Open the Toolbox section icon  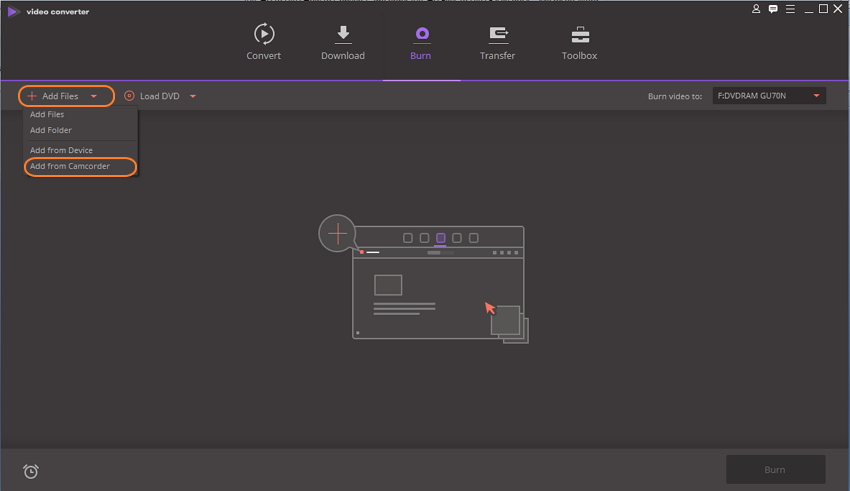[x=579, y=34]
